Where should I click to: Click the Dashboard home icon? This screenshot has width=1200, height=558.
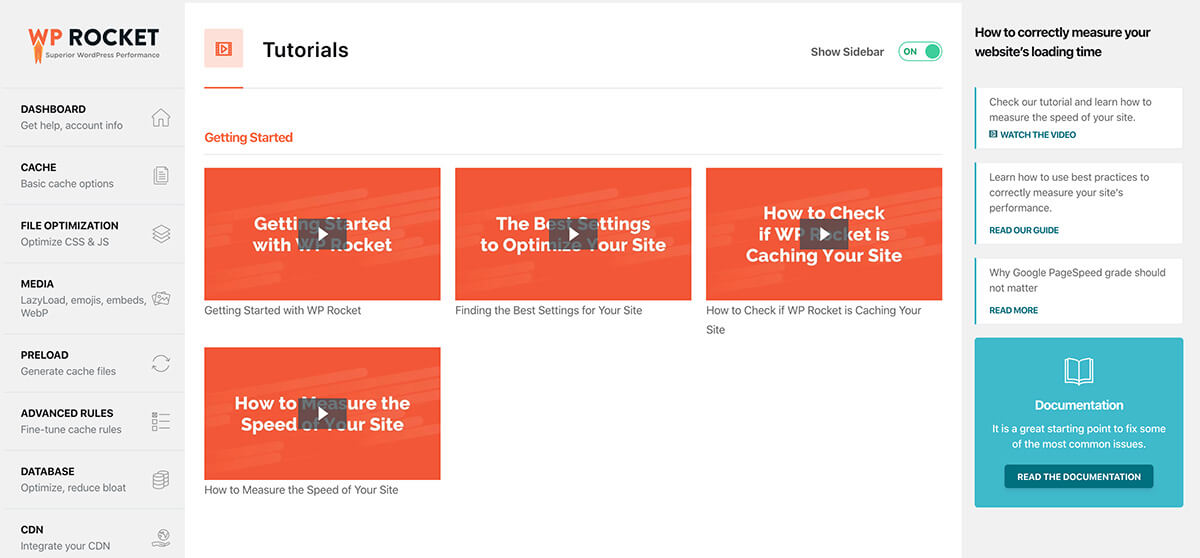pos(160,118)
